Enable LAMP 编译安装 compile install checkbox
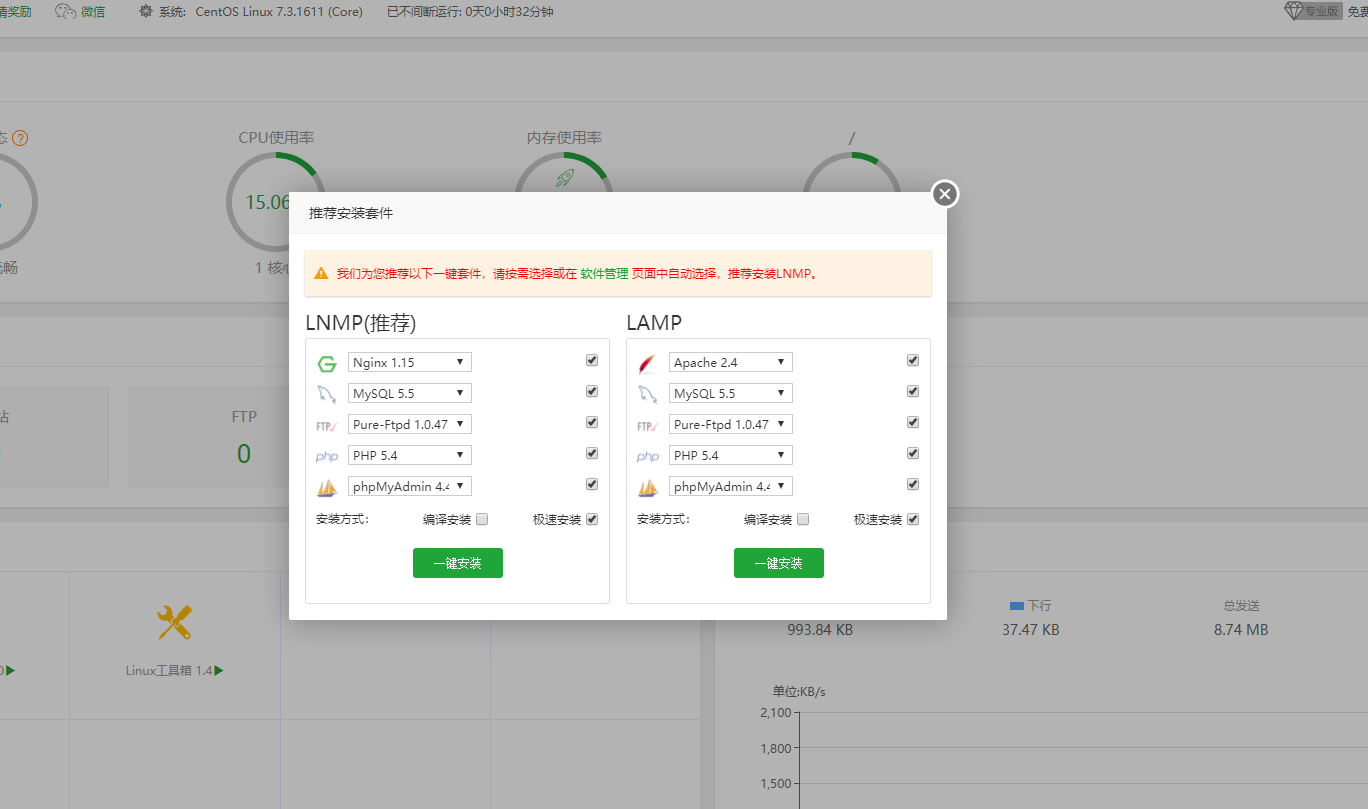Screen dimensions: 1368x809 [x=803, y=519]
